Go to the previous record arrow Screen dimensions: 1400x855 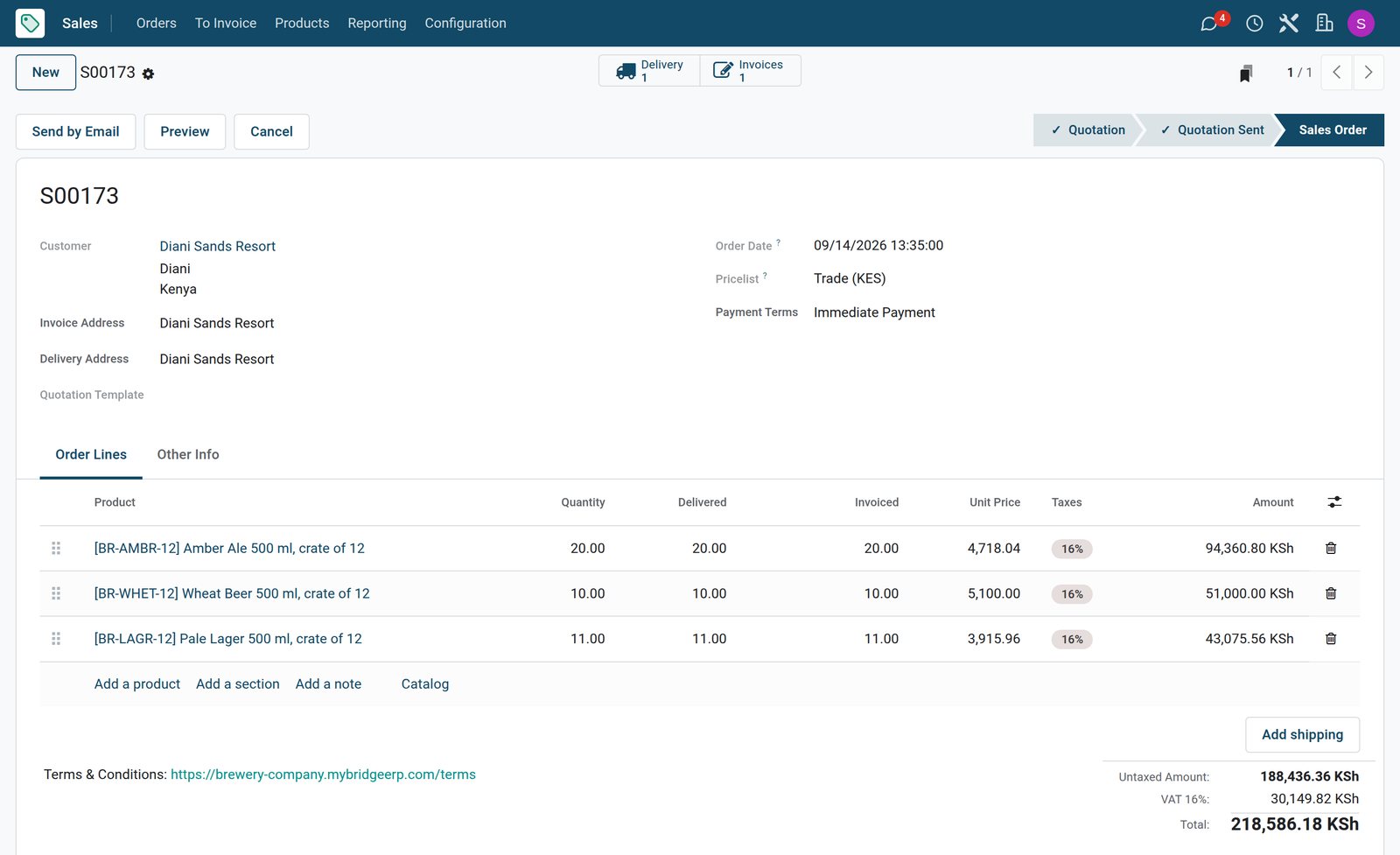pos(1336,73)
